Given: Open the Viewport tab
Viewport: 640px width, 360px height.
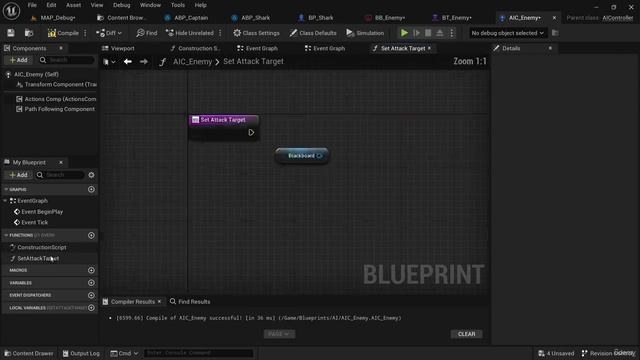Looking at the screenshot, I should click(x=118, y=48).
